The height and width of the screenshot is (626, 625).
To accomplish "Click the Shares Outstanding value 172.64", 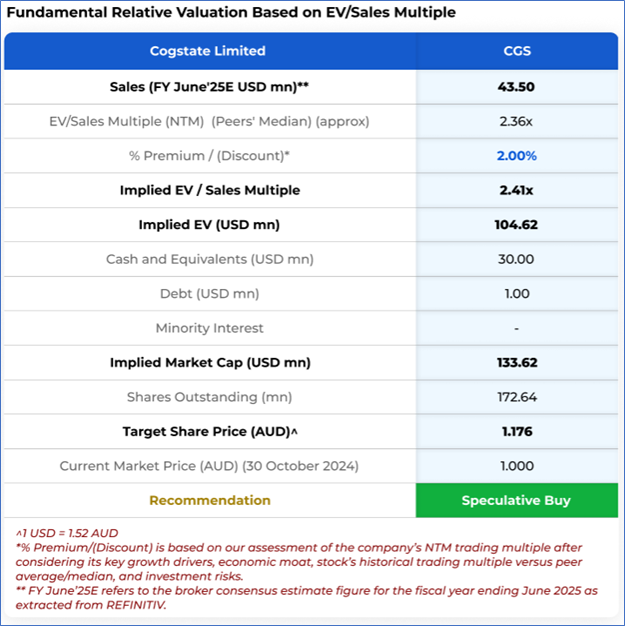I will coord(516,397).
